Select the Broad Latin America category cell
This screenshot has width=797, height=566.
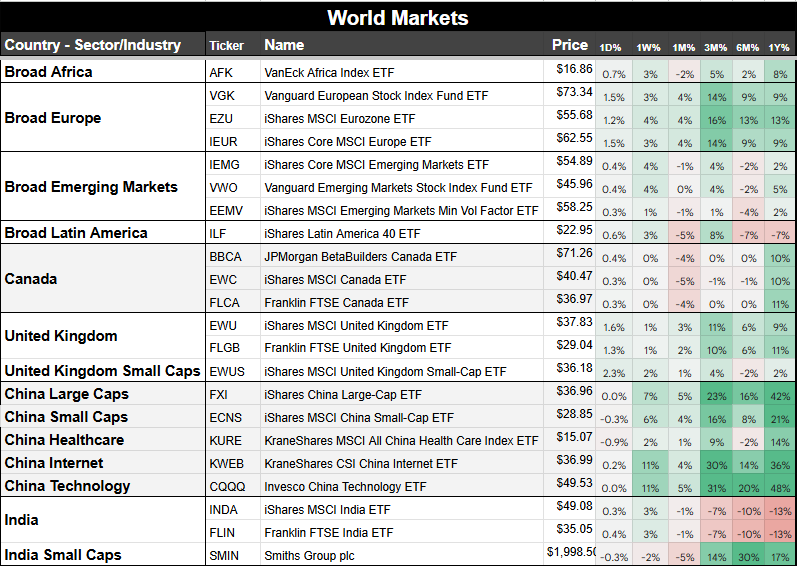click(x=103, y=233)
